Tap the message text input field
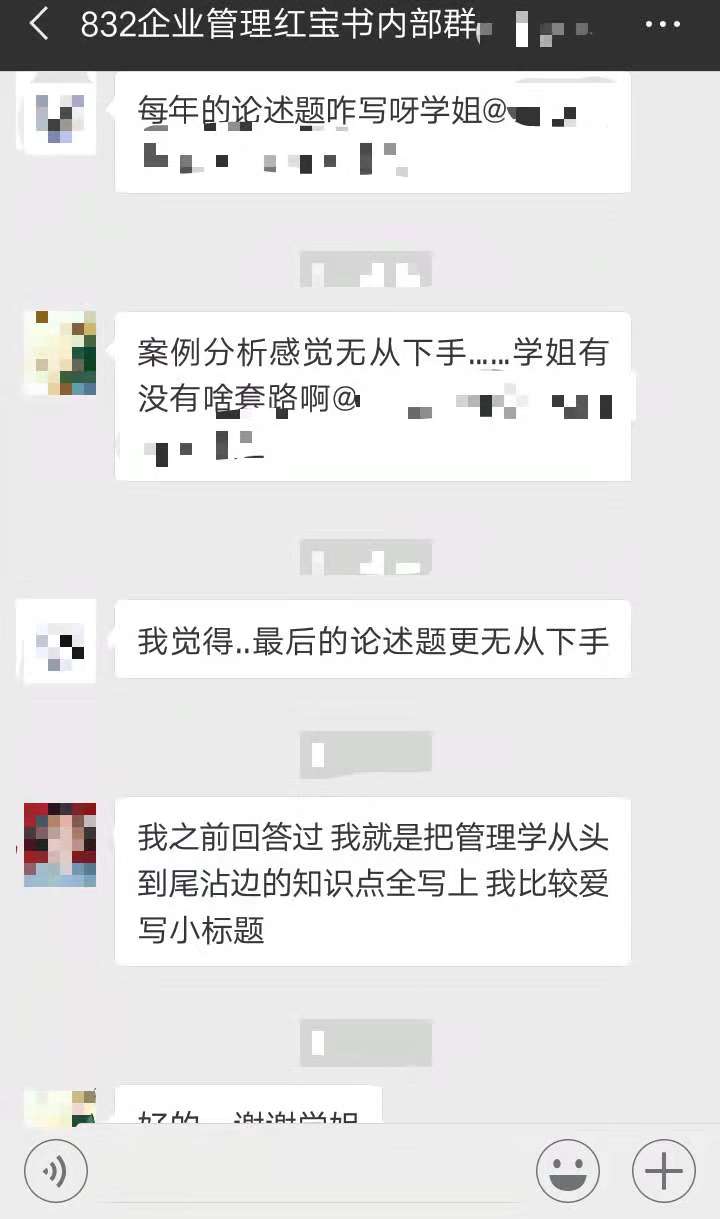 click(x=312, y=1170)
